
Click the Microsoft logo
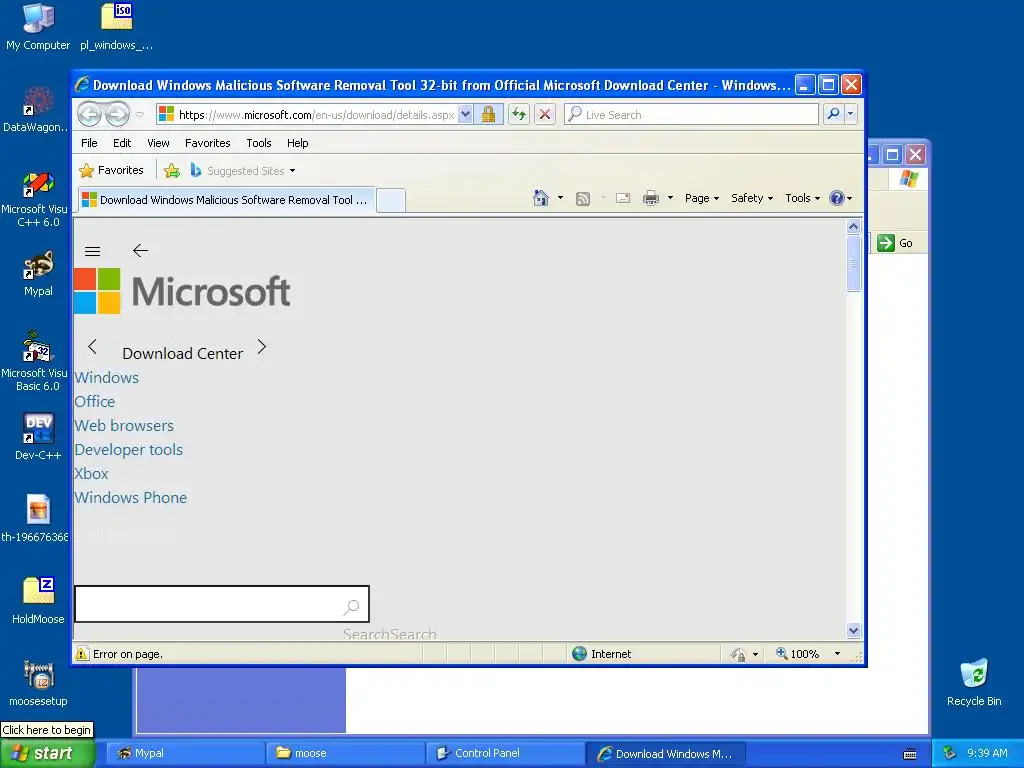click(182, 291)
